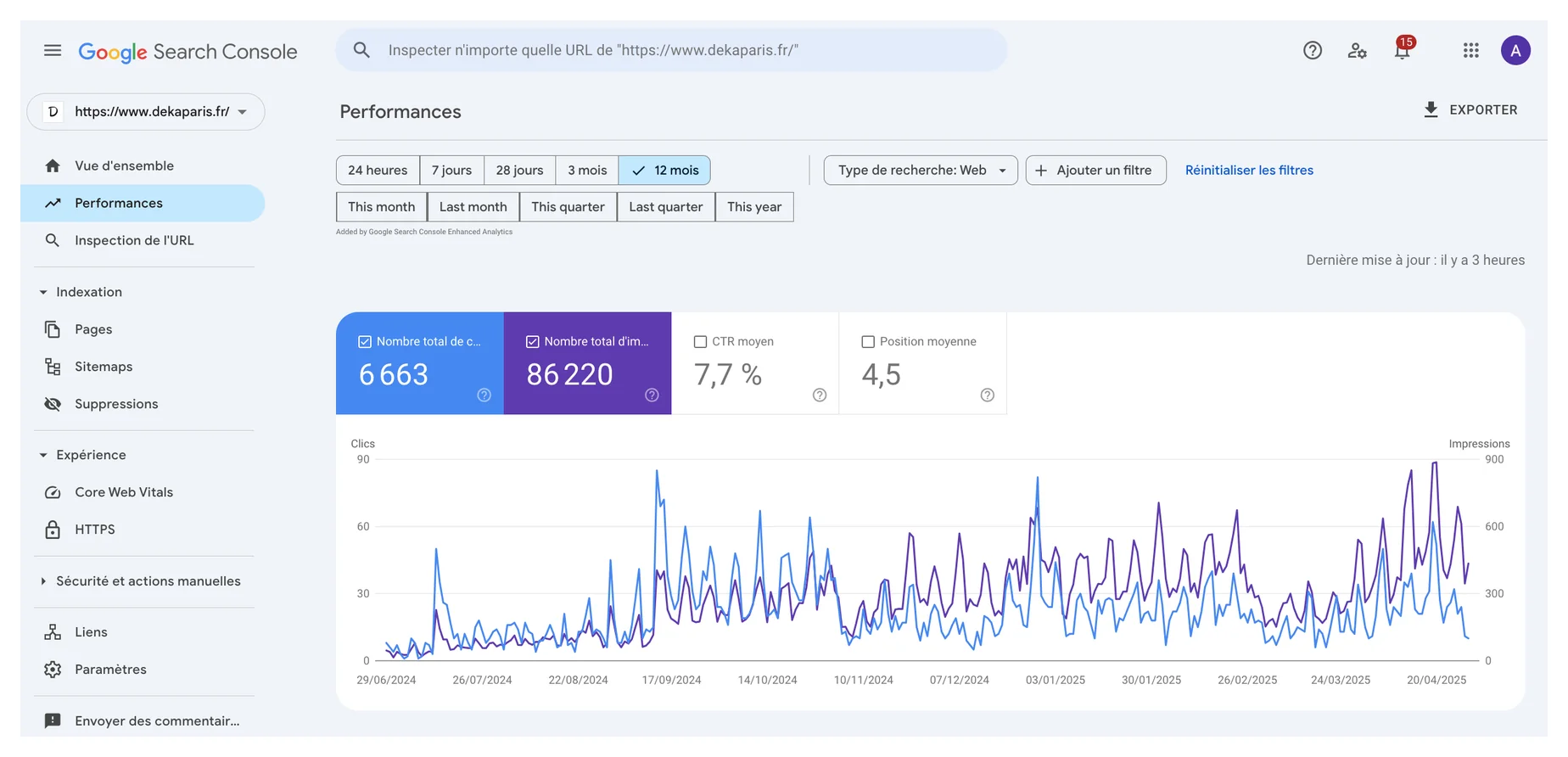Select the 7 jours date range
The width and height of the screenshot is (1568, 757).
point(451,171)
